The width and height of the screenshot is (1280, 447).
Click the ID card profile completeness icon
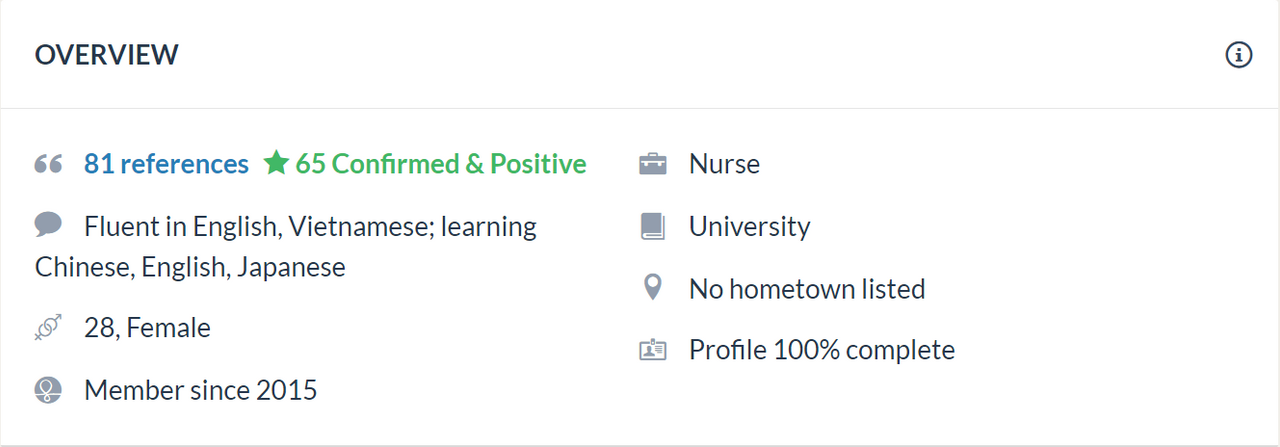coord(652,350)
